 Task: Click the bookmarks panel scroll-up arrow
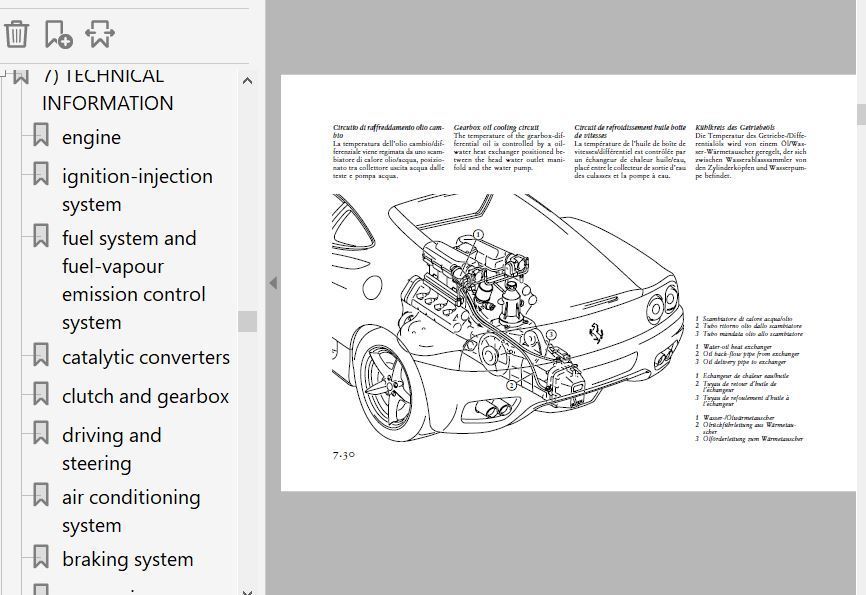(247, 81)
